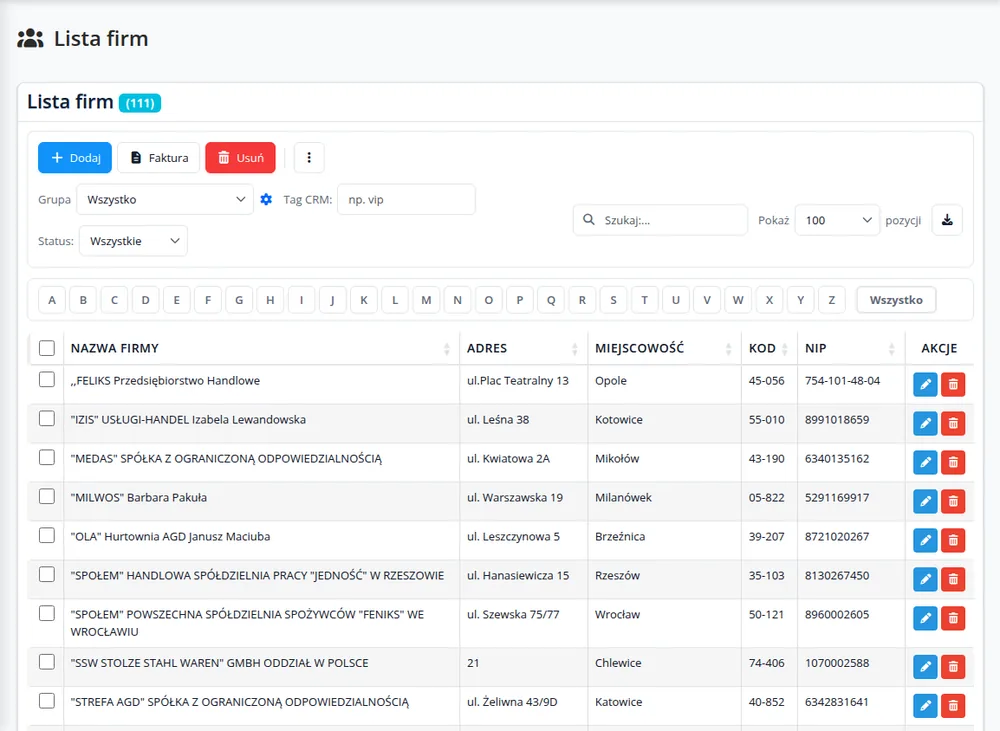The image size is (1000, 731).
Task: Click address ul. Hanasiewicza 15
Action: (x=518, y=575)
